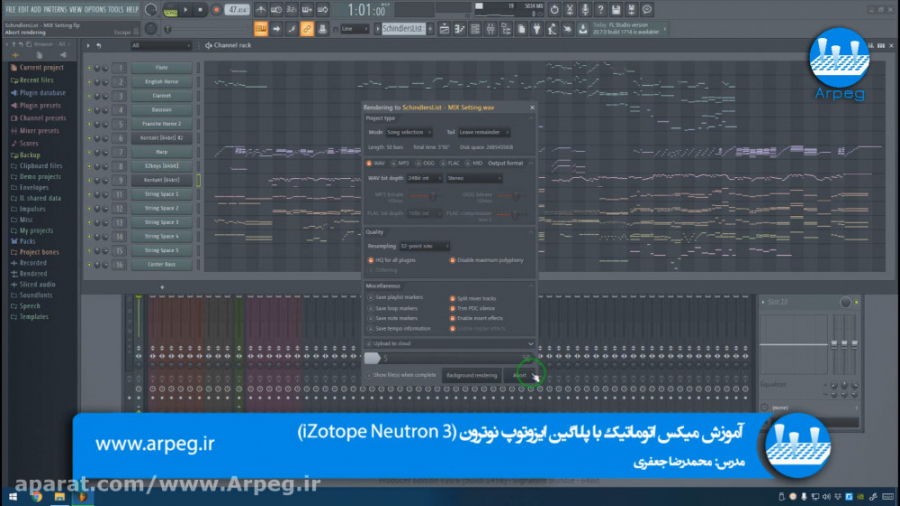This screenshot has width=900, height=506.
Task: Click the microphone audio recording icon
Action: (585, 10)
